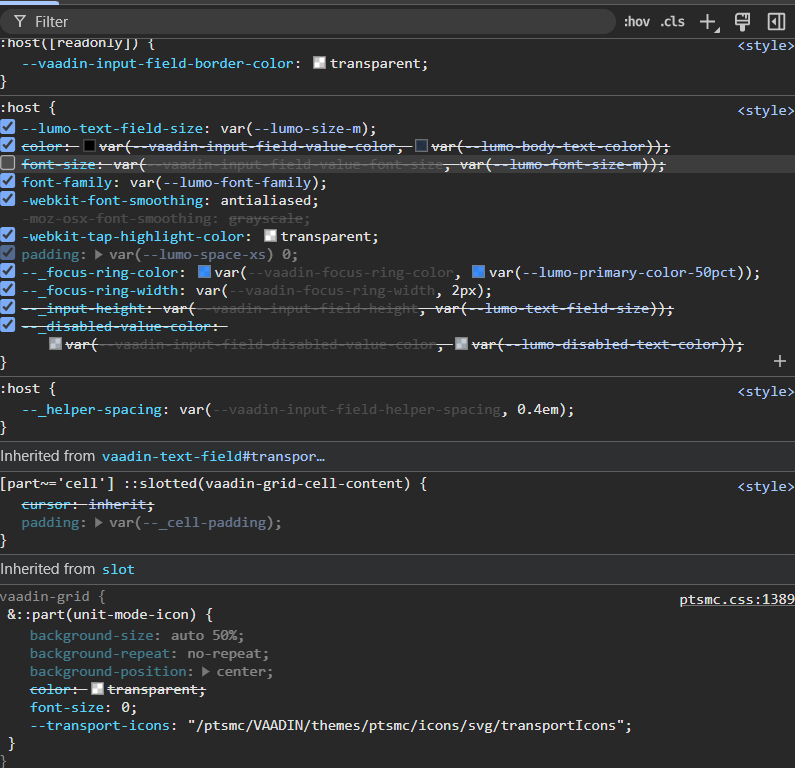
Task: Click the plus icon to insert style rule
Action: pyautogui.click(x=780, y=361)
